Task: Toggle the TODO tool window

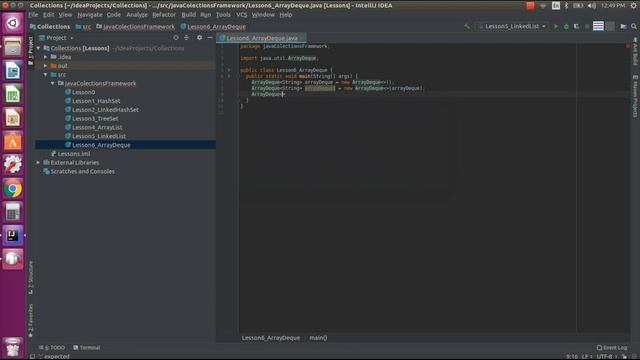Action: [x=52, y=348]
